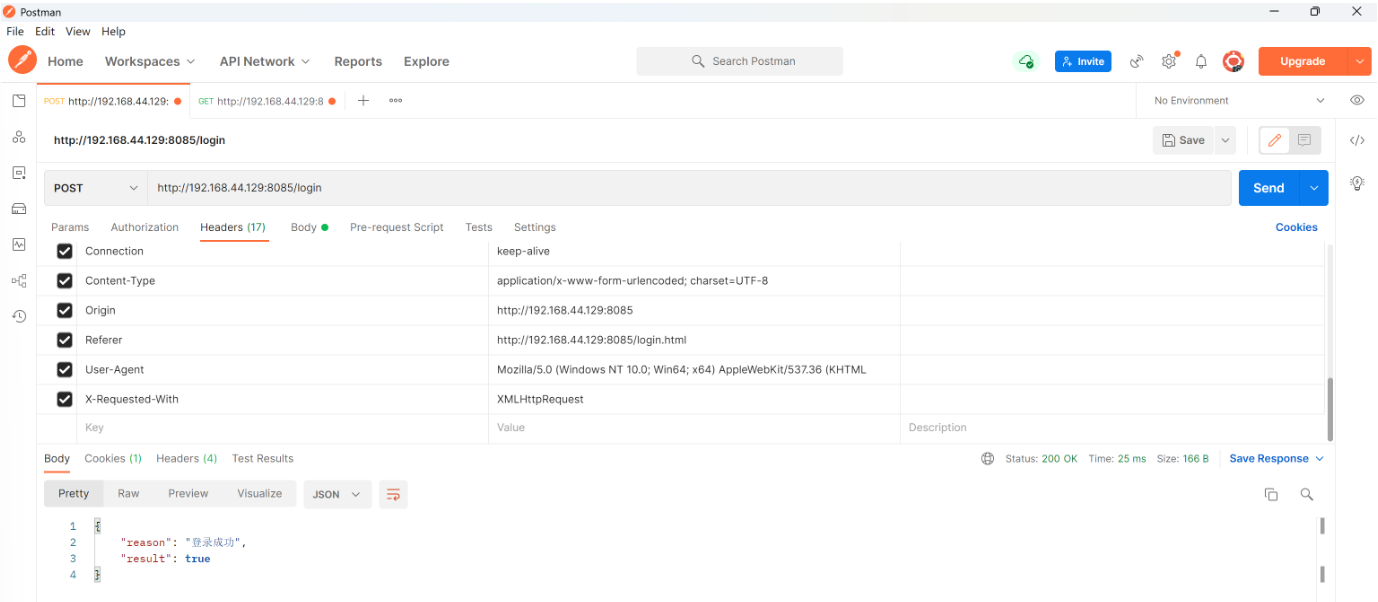Click the network globe icon

(x=988, y=459)
